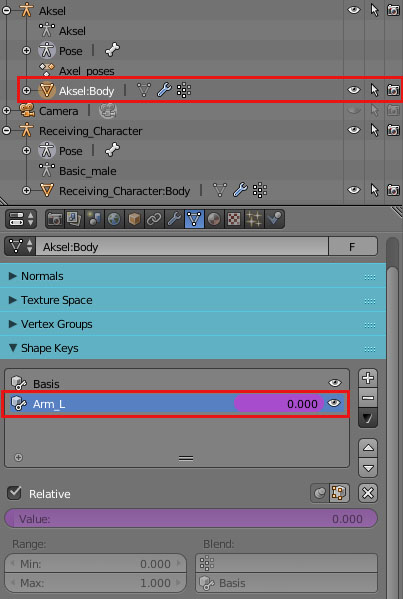Uncheck the Relative shape keys checkbox
Screen dimensions: 403x599
point(15,493)
